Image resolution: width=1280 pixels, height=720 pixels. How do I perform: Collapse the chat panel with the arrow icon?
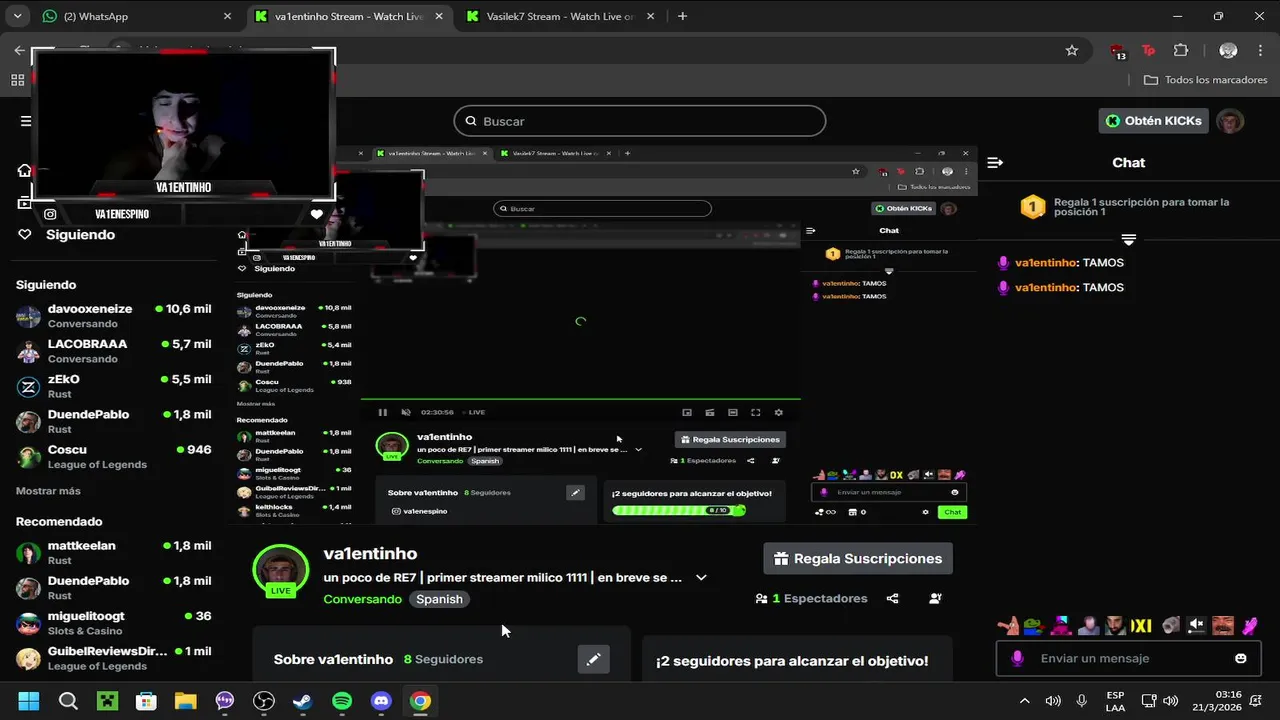(995, 162)
